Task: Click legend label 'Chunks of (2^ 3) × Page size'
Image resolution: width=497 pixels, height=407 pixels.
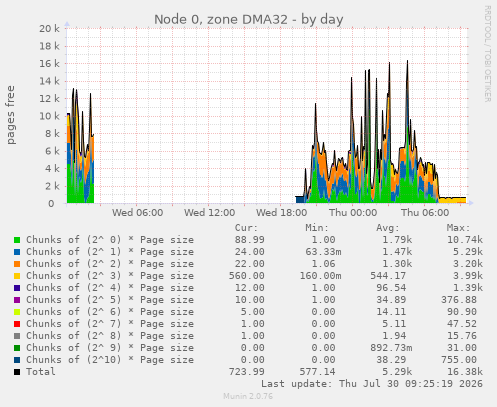Action: (x=110, y=276)
